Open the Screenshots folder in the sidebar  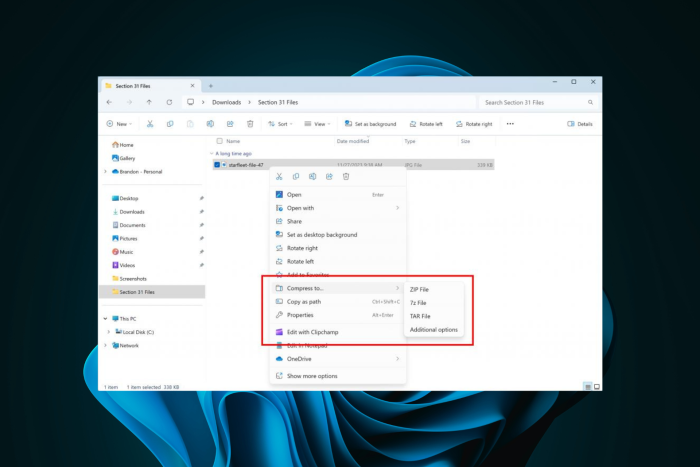click(x=133, y=279)
